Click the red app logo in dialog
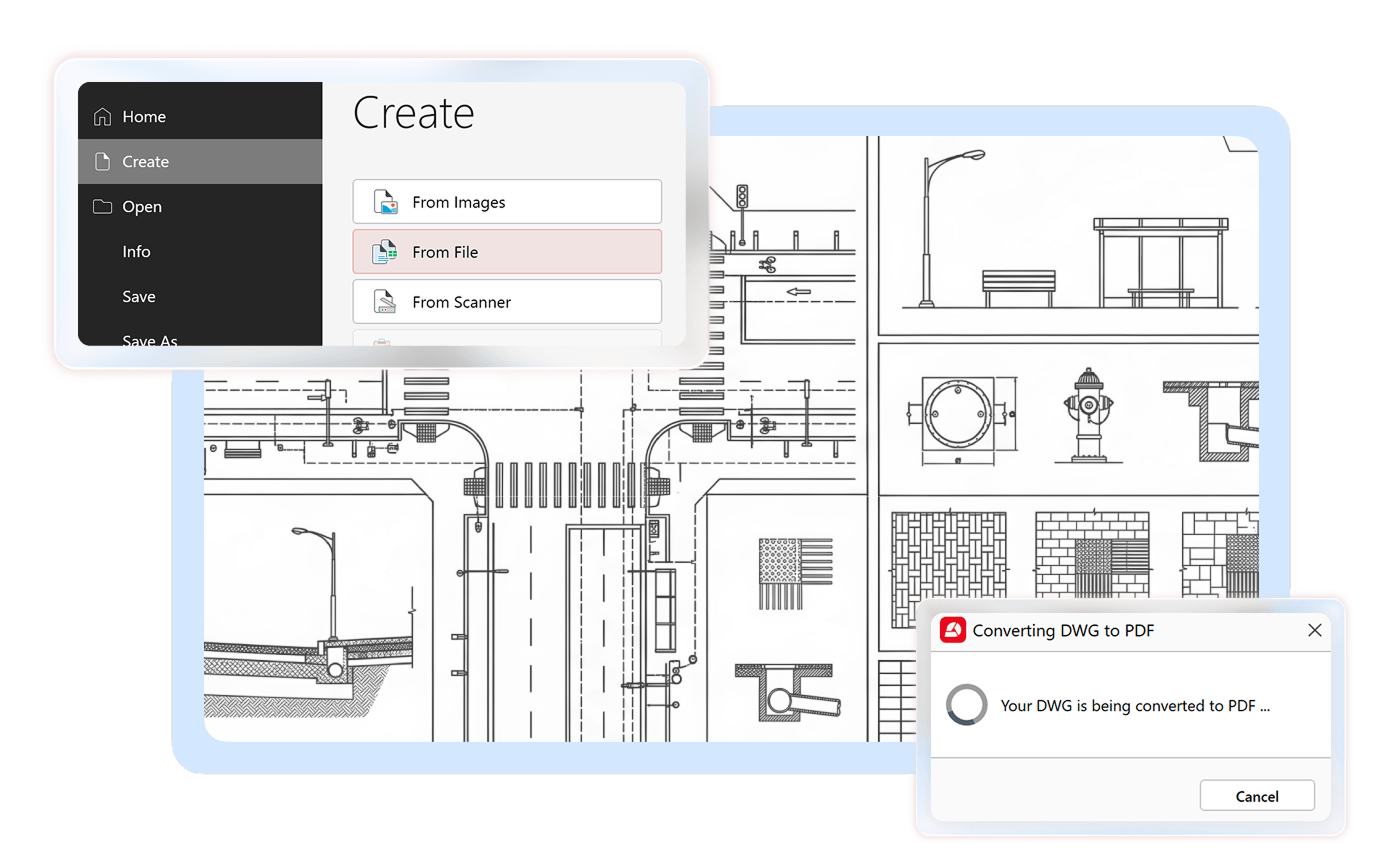This screenshot has height=862, width=1400. coord(953,630)
